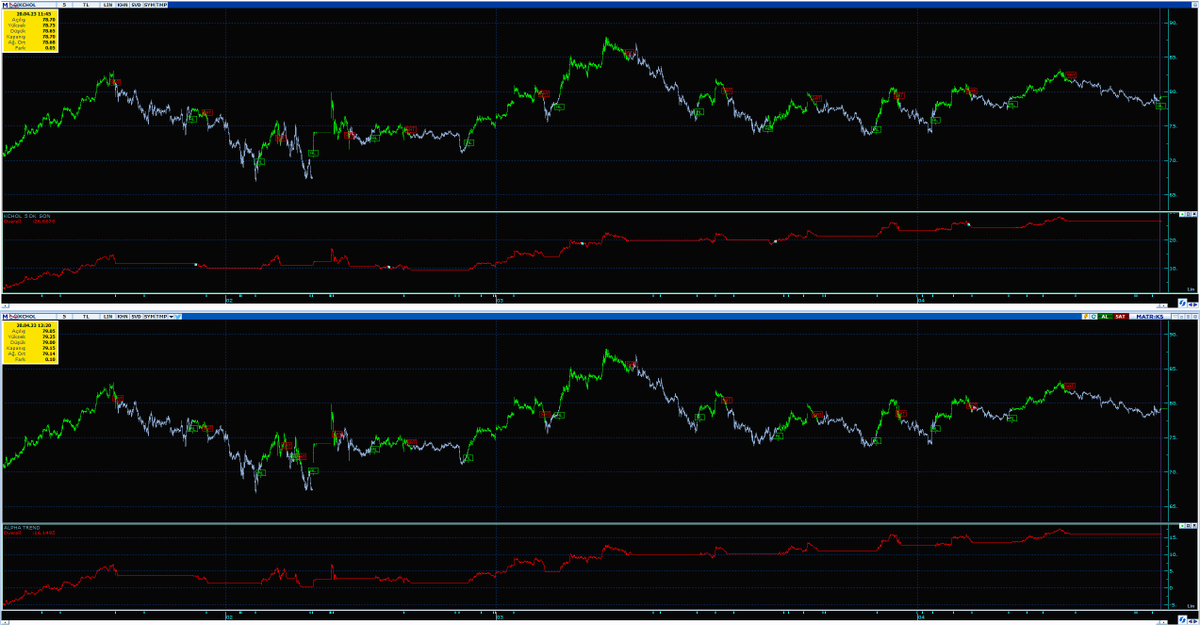1200x625 pixels.
Task: Open the MATRIKS menu on the lower toolbar
Action: point(1150,318)
